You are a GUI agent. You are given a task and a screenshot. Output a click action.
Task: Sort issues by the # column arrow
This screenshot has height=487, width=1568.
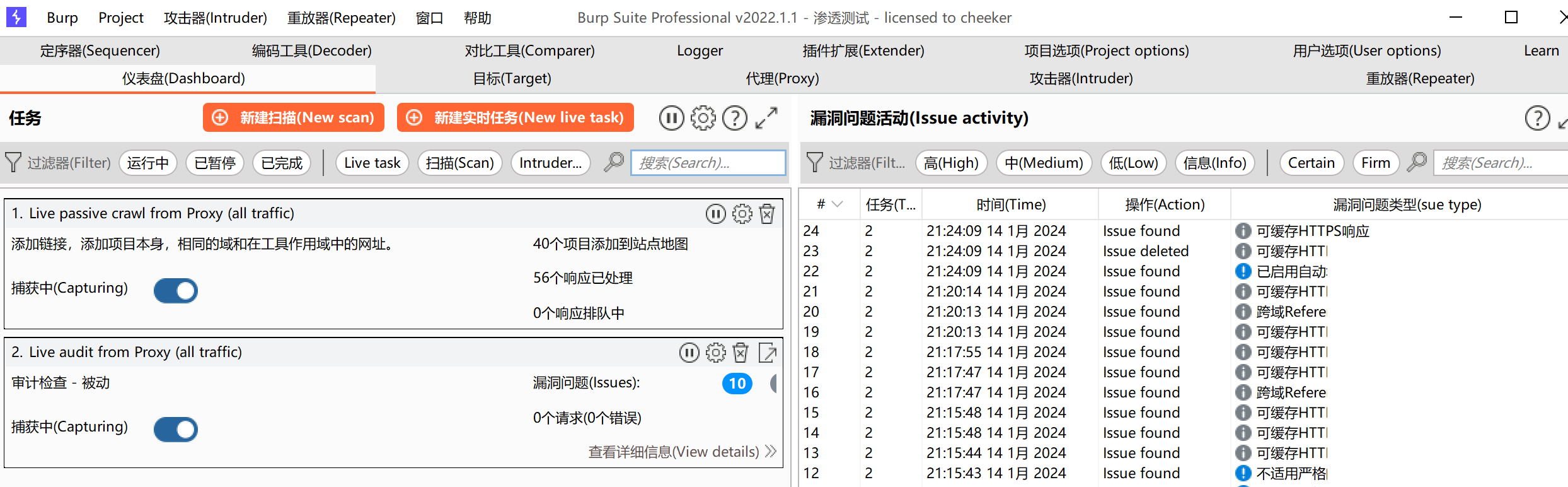837,204
